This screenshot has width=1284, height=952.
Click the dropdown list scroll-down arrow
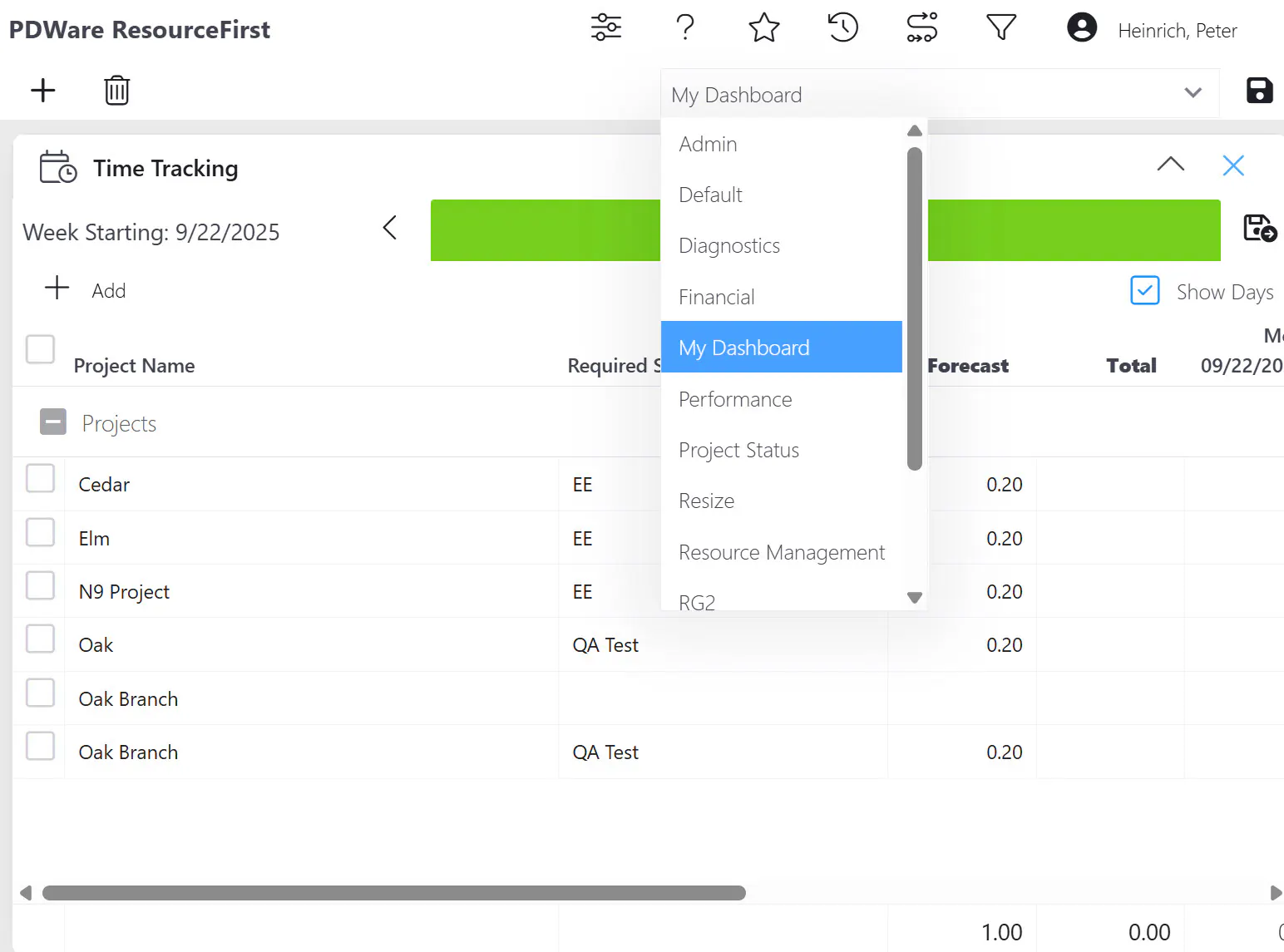point(915,598)
